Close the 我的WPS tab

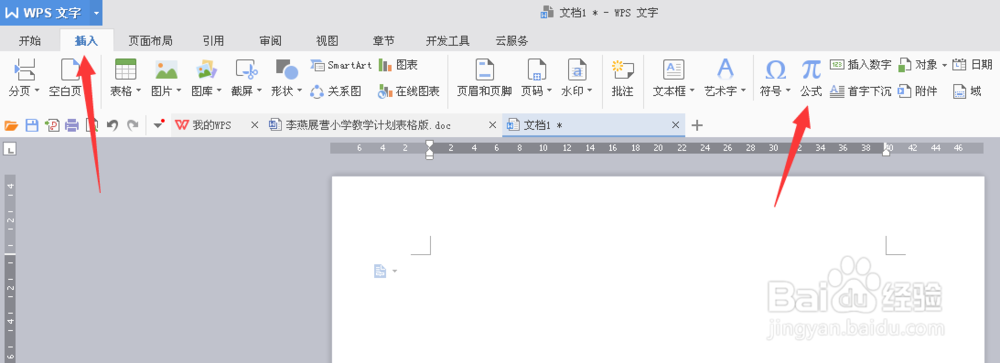click(254, 125)
